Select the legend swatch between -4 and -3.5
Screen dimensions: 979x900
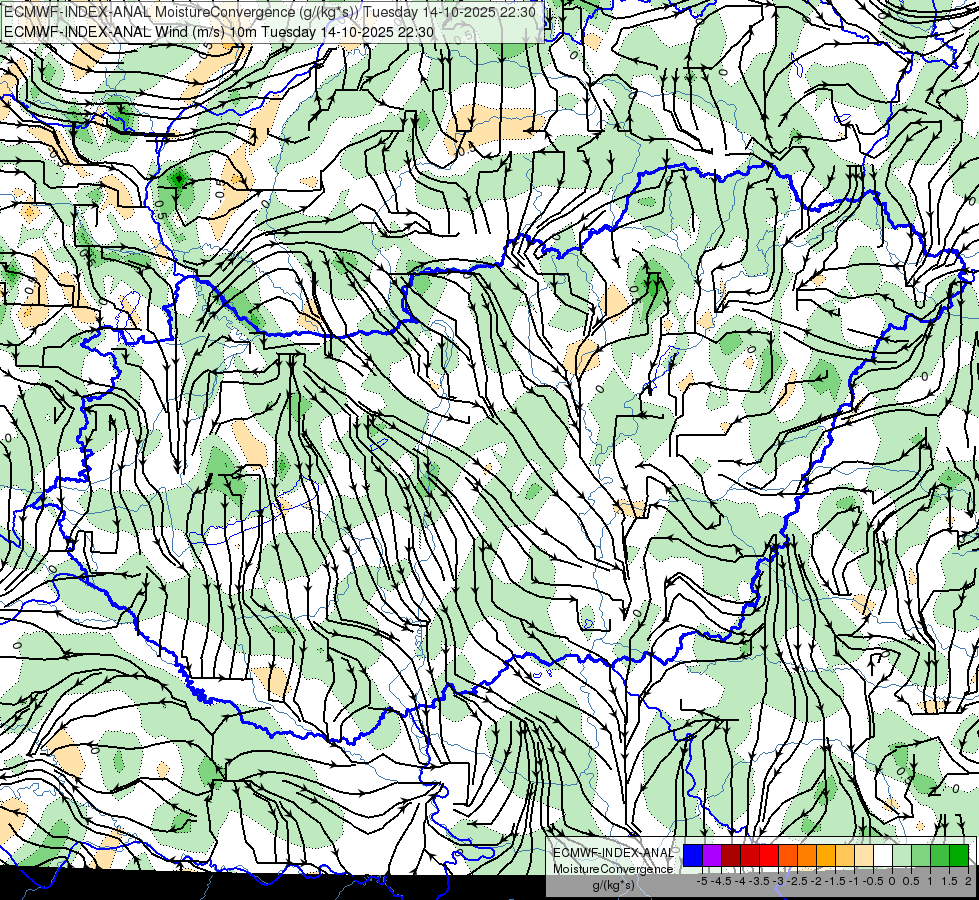pos(750,855)
